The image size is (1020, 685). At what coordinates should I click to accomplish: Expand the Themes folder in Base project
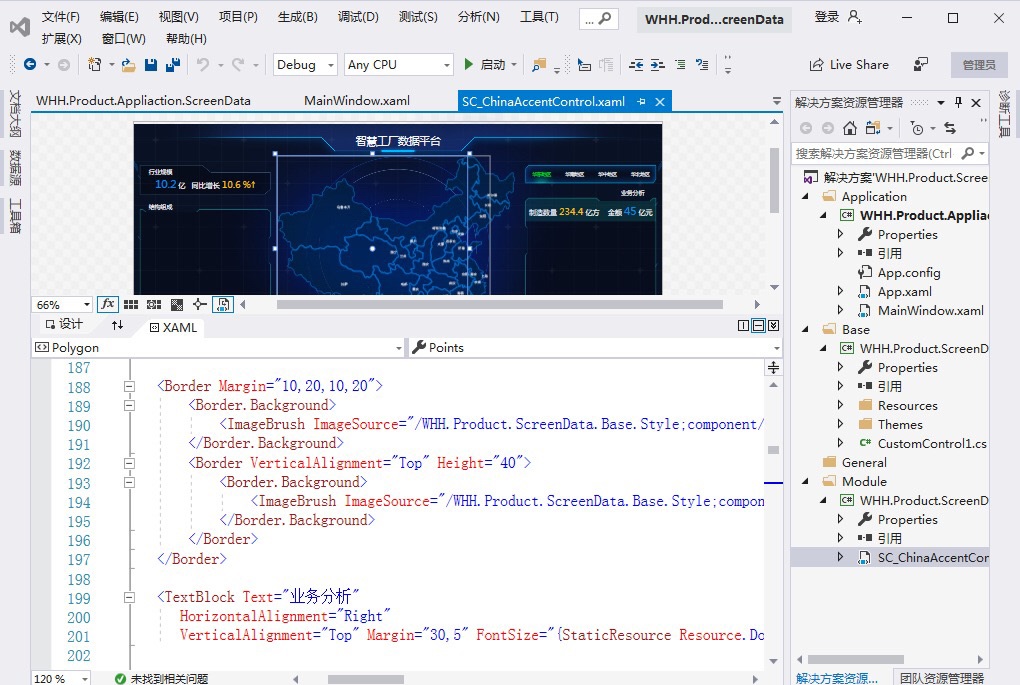841,424
